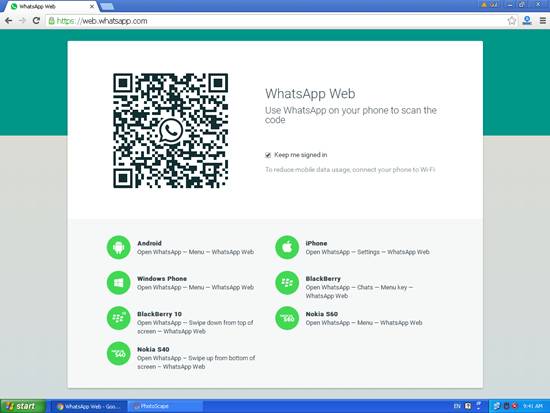Click the WhatsApp QR code
The height and width of the screenshot is (413, 550).
click(x=170, y=131)
